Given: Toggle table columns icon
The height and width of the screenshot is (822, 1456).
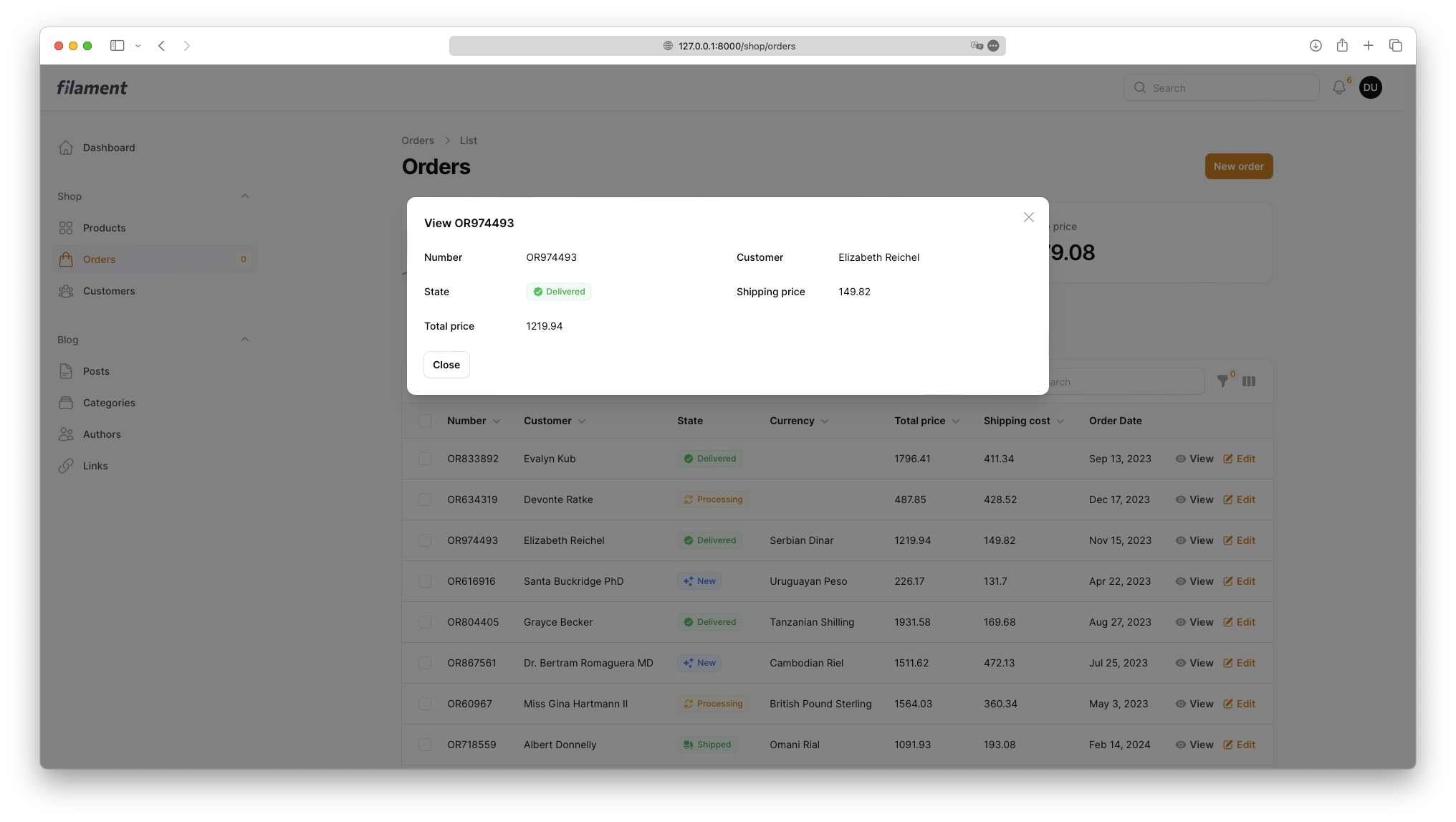Looking at the screenshot, I should pos(1249,381).
